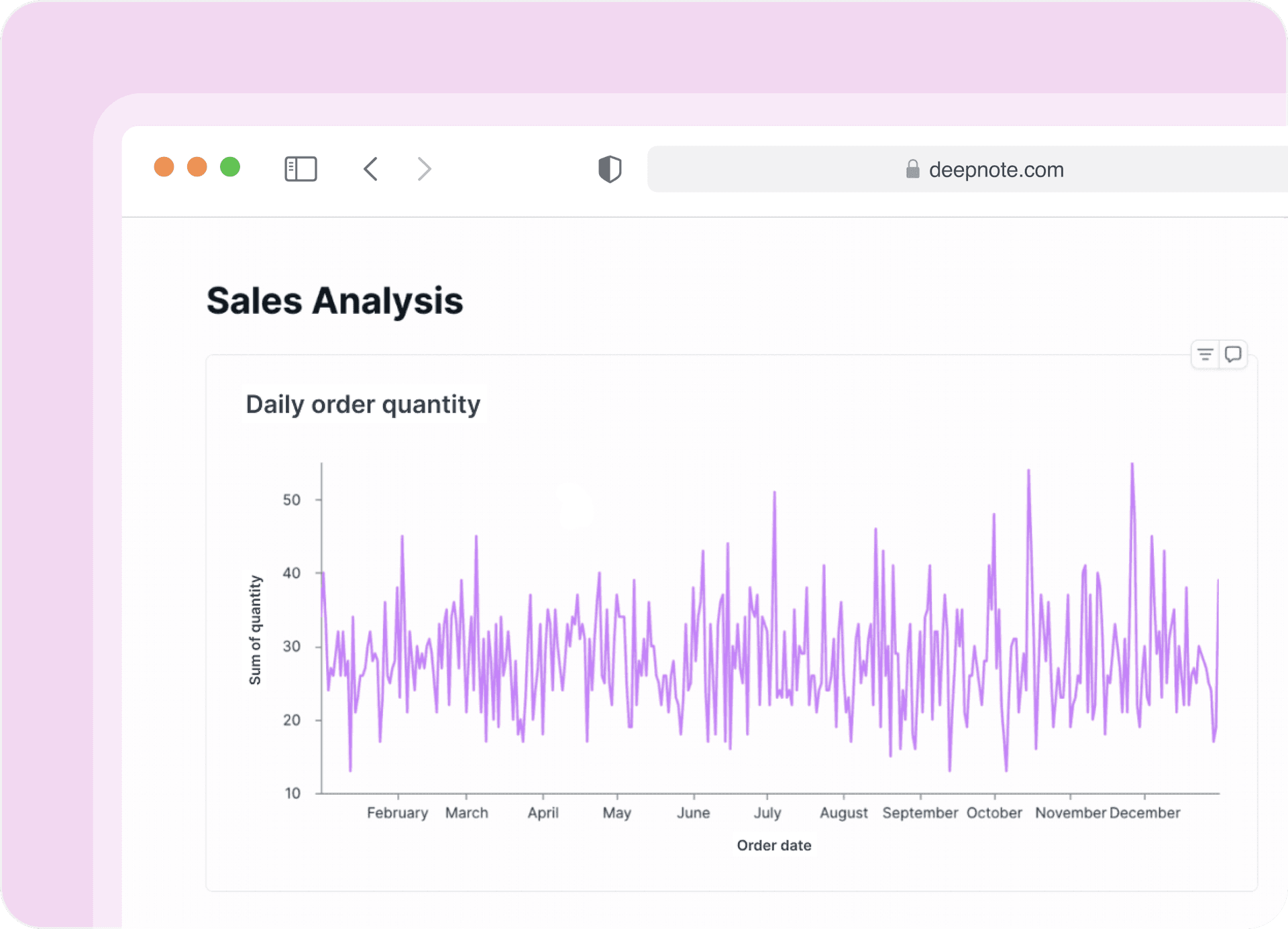Open the comment bubble on chart block
The height and width of the screenshot is (929, 1288).
click(1233, 354)
